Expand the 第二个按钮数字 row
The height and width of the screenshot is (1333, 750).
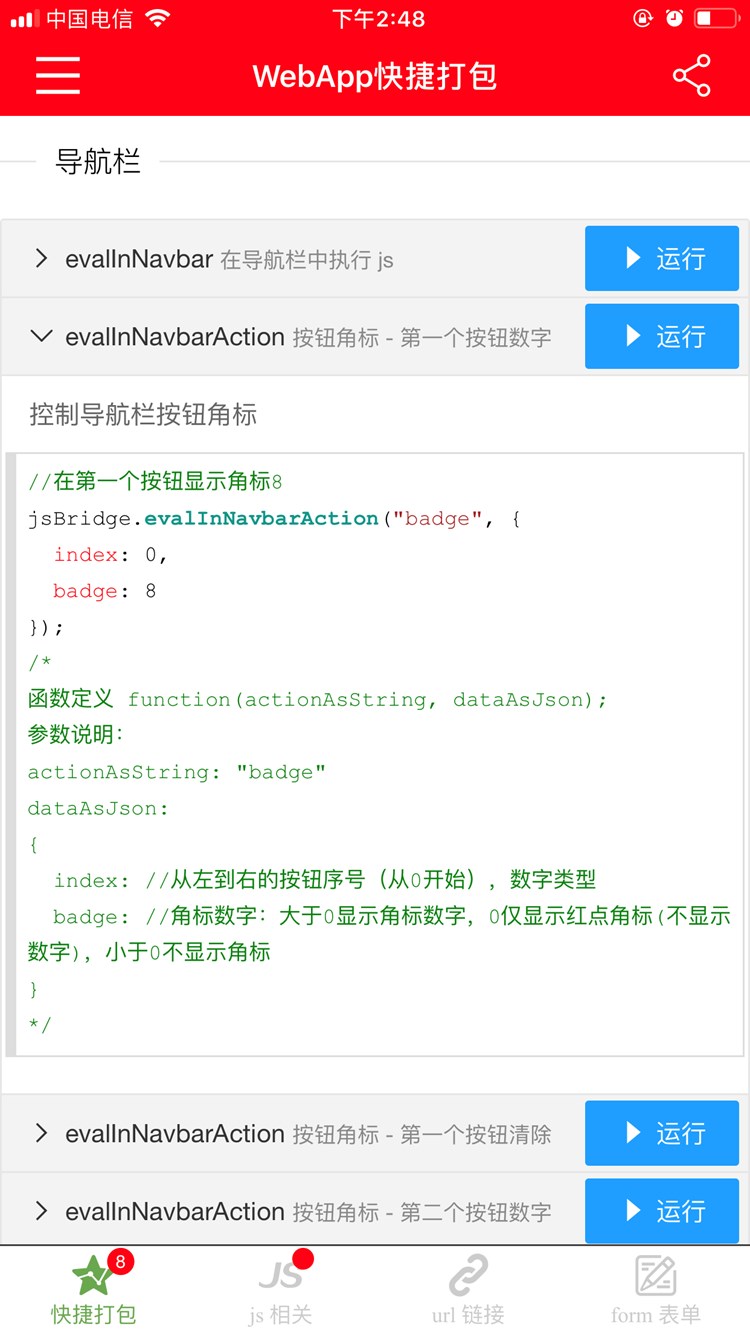click(293, 1212)
